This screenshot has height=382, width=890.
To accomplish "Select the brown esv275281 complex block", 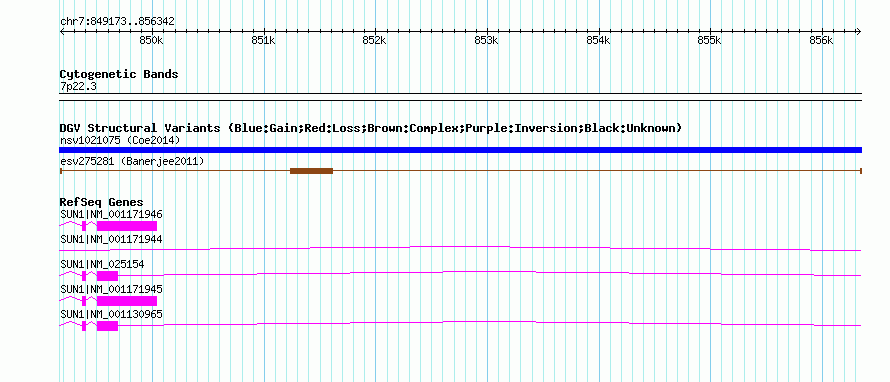I will [311, 170].
